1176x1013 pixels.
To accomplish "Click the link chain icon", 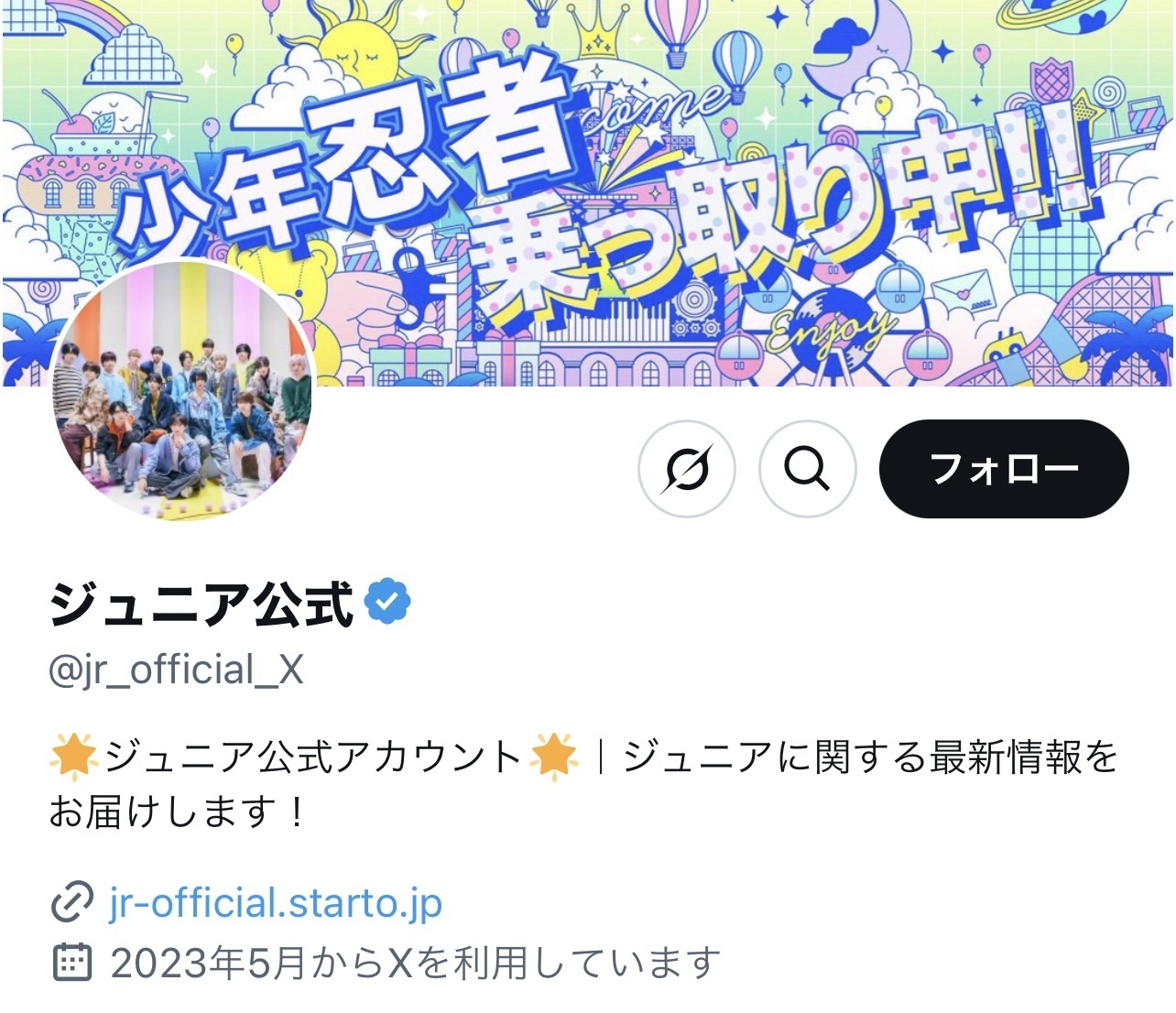I will tap(71, 903).
